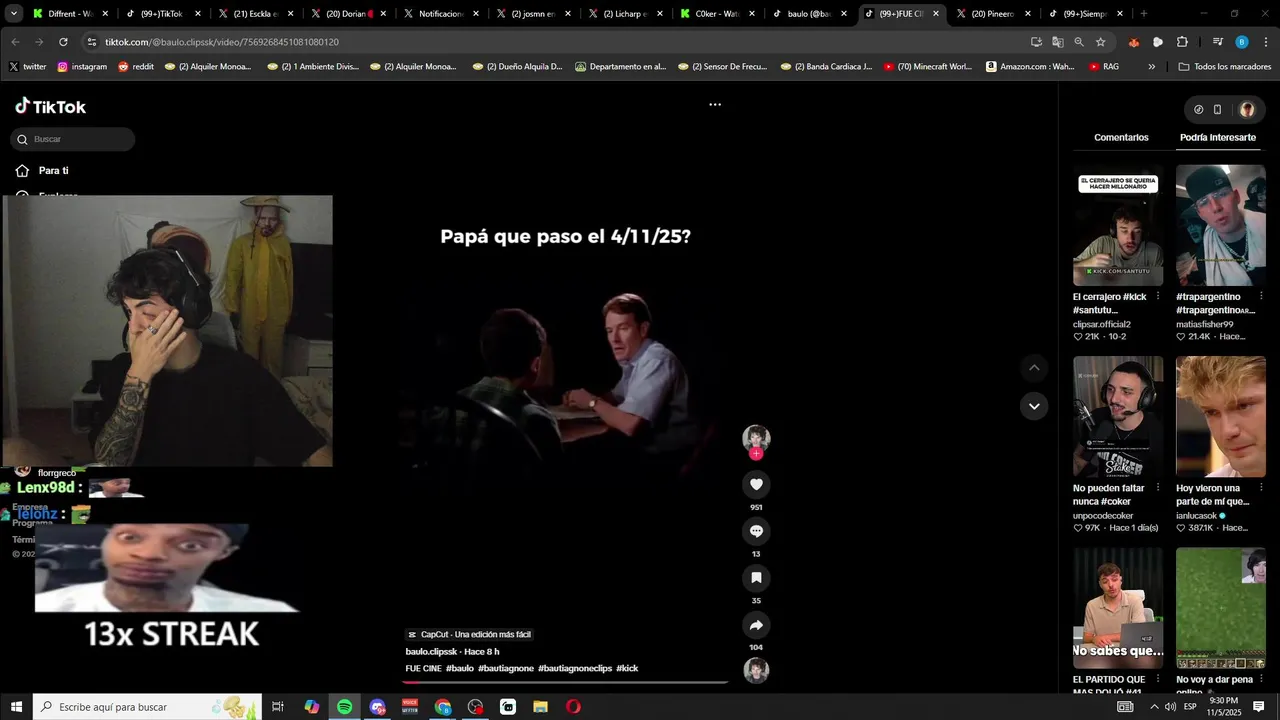Viewport: 1280px width, 720px height.
Task: Open the 'Hoy vieron una parte' video thumbnail
Action: tap(1221, 417)
